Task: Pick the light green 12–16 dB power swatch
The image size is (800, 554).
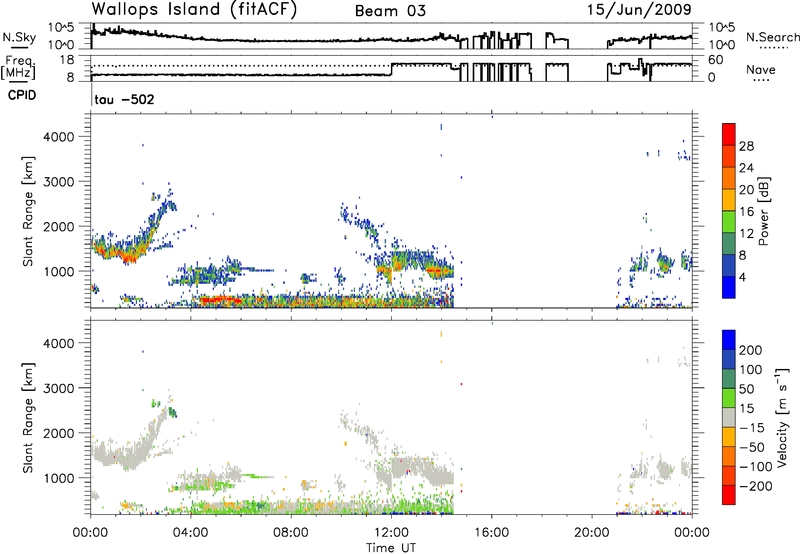Action: pos(729,222)
